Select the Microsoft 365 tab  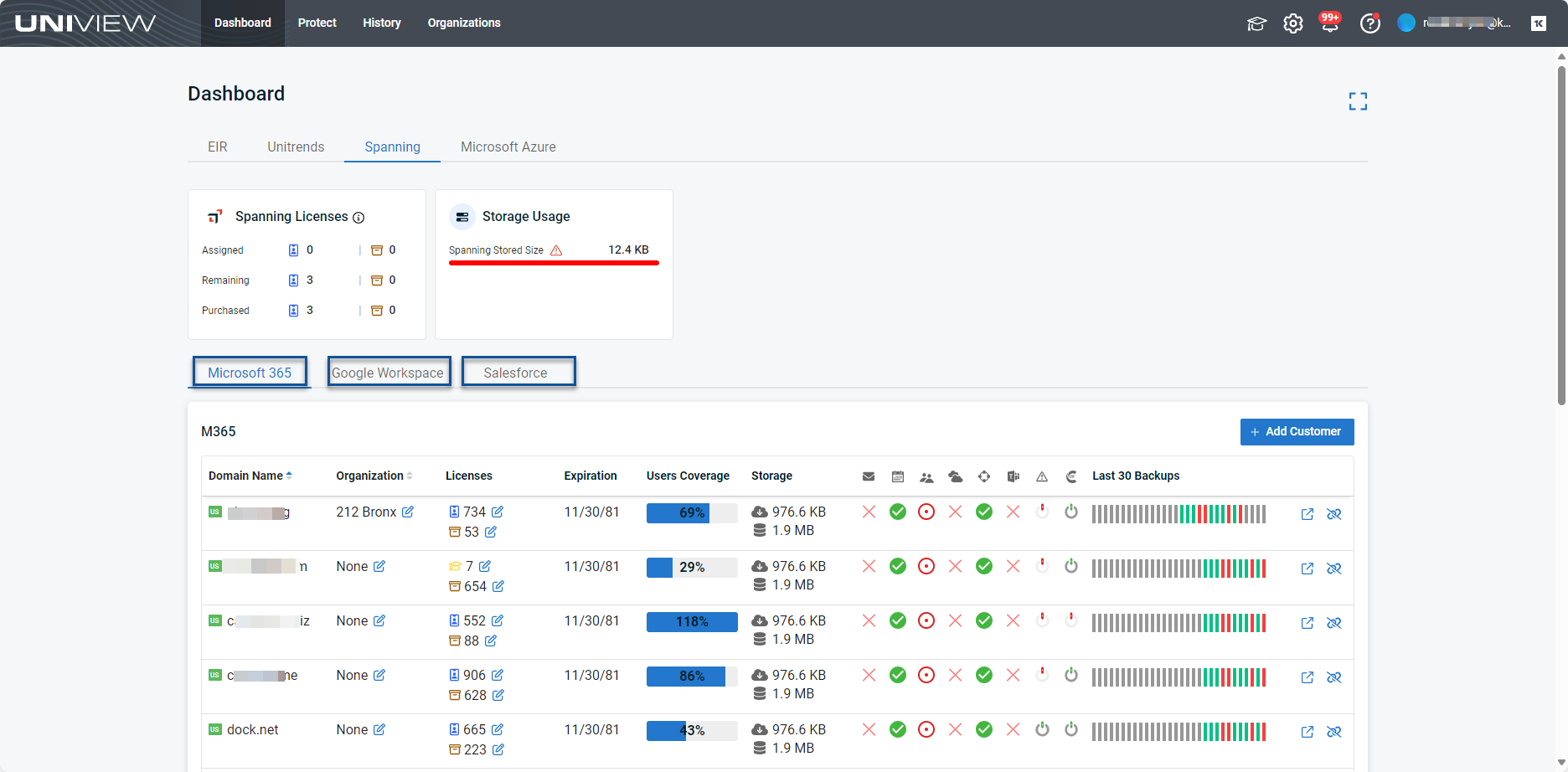tap(250, 373)
